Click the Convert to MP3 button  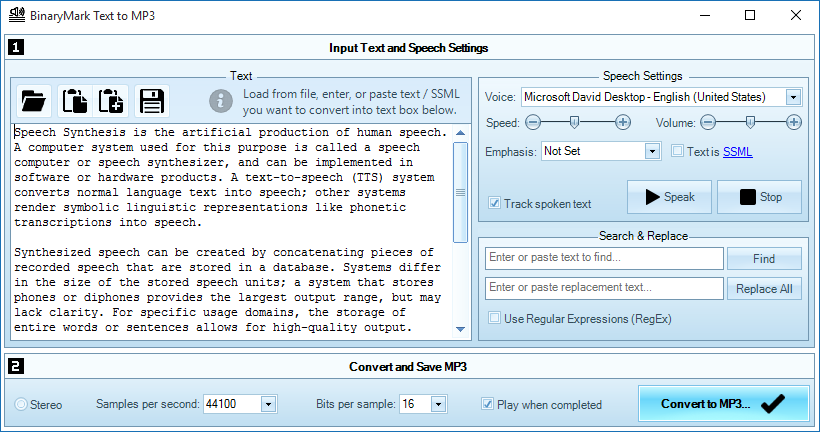pyautogui.click(x=723, y=404)
